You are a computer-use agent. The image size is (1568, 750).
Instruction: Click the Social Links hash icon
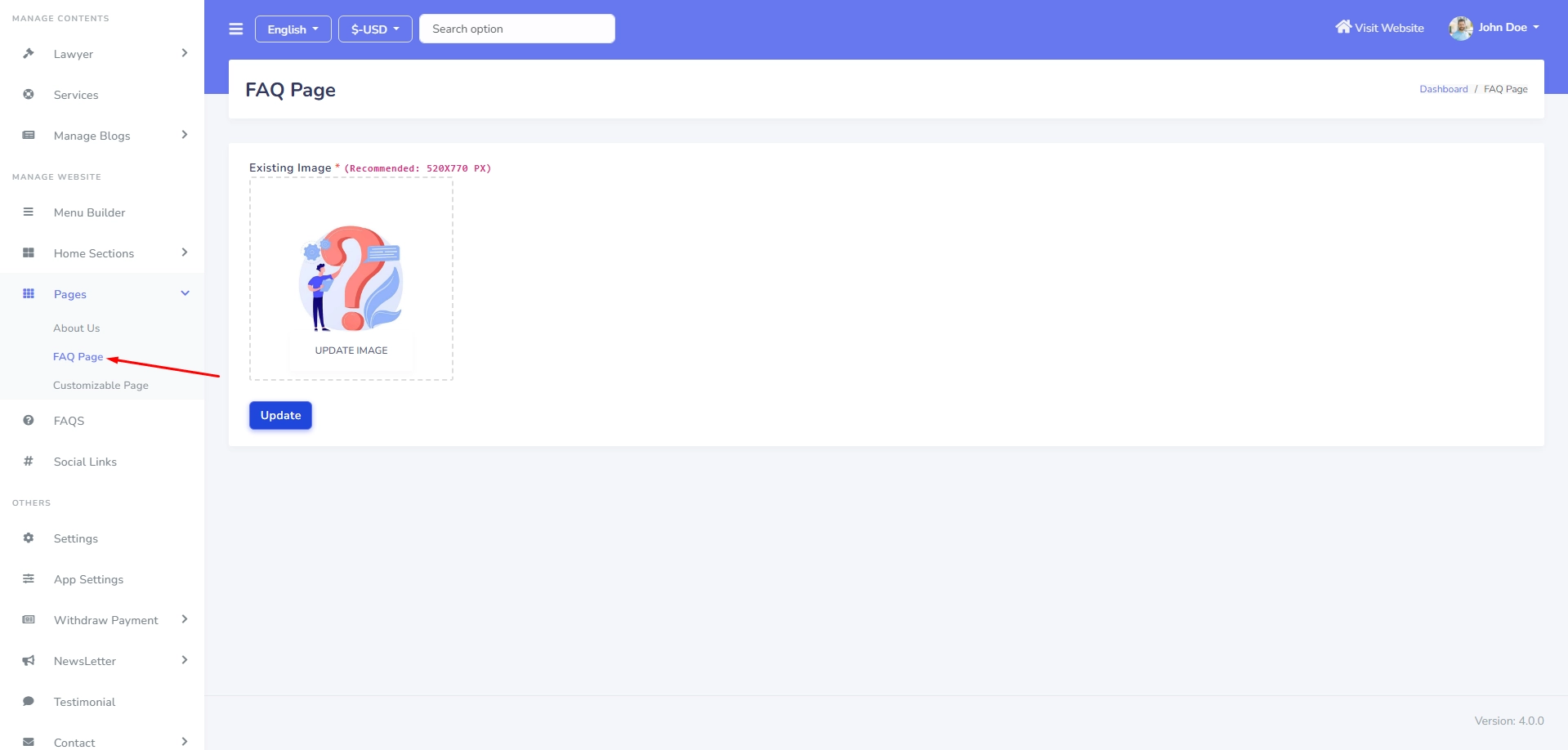[x=29, y=462]
